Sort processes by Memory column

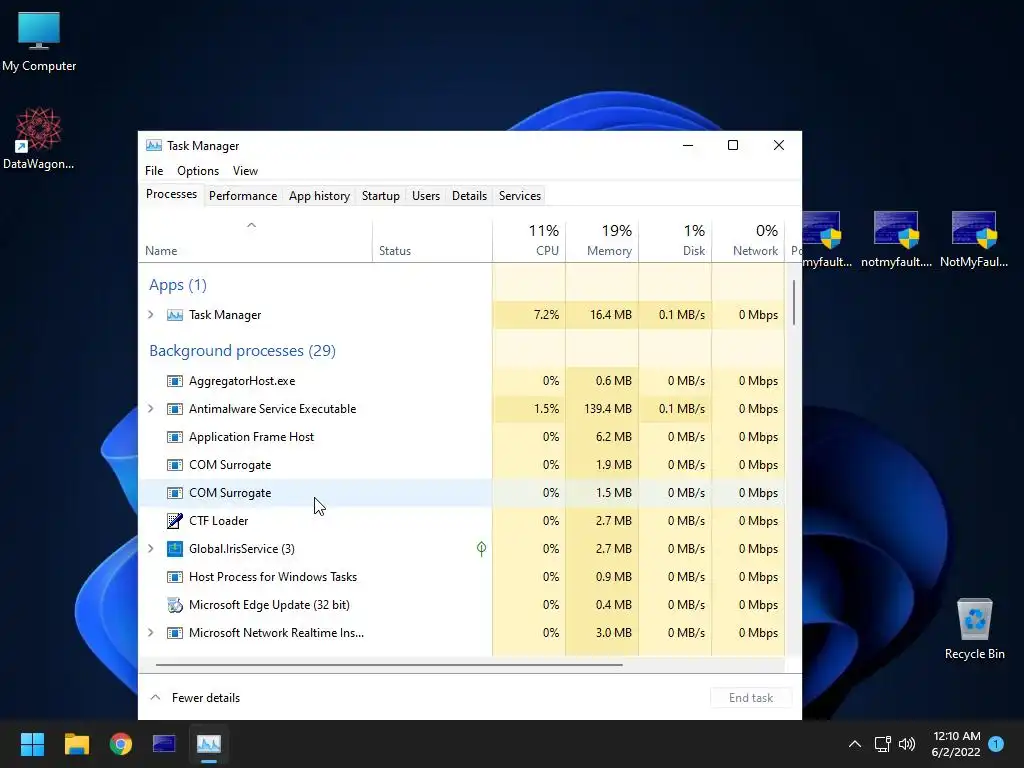click(x=602, y=241)
